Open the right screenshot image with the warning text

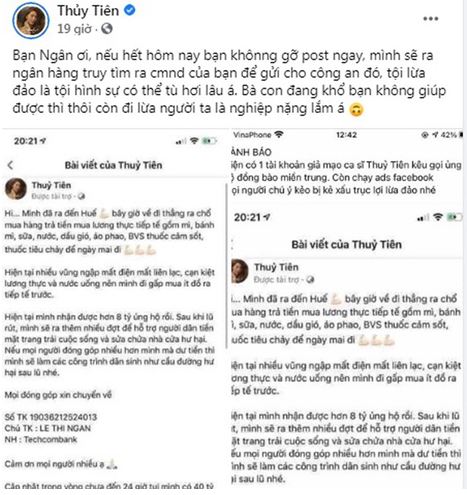tap(347, 309)
